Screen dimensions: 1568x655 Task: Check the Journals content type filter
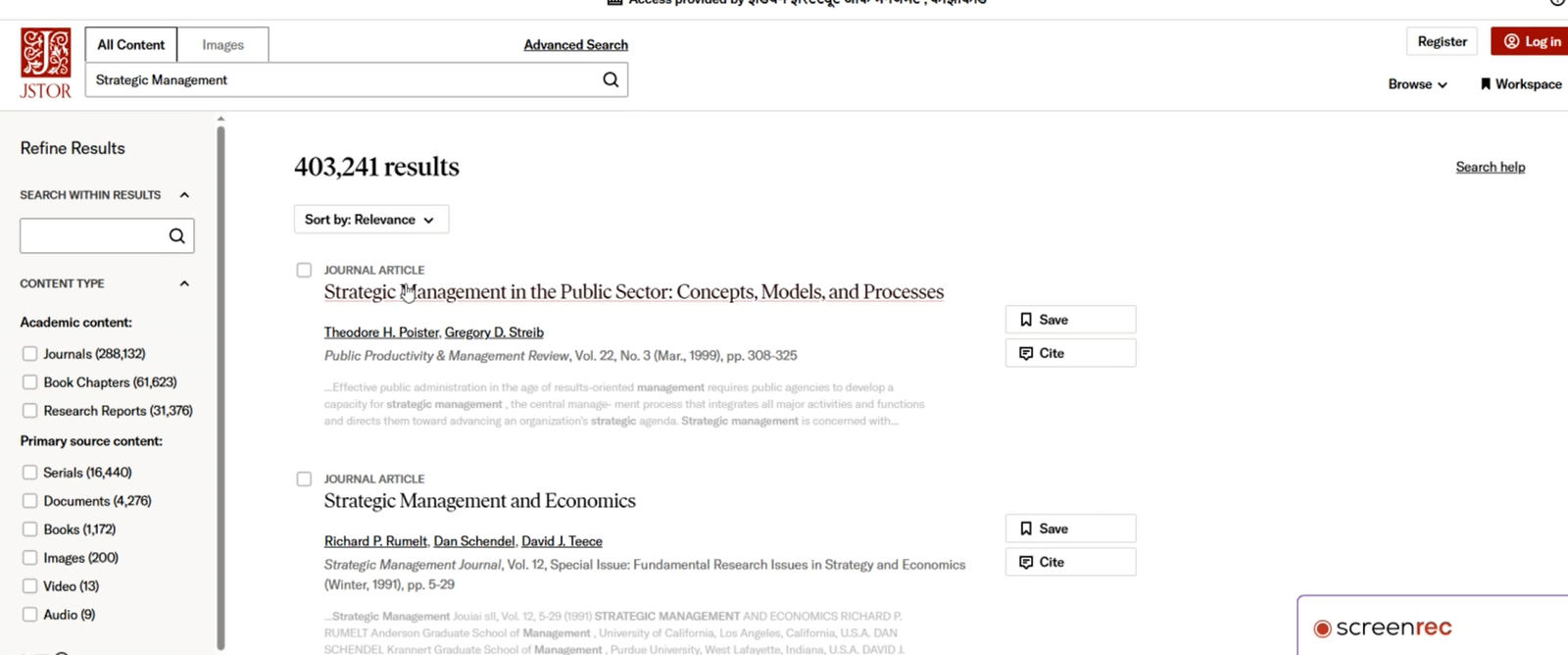click(x=30, y=354)
